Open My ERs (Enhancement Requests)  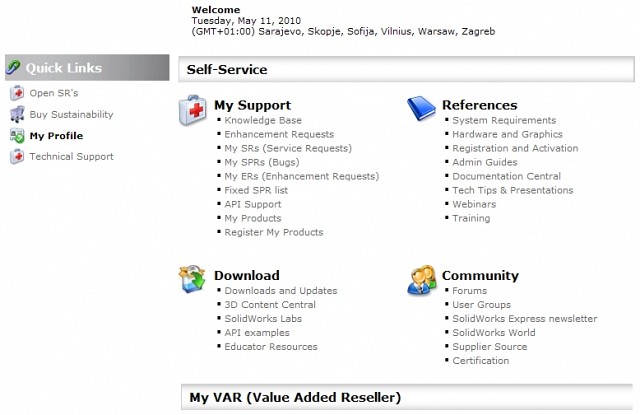tap(302, 176)
